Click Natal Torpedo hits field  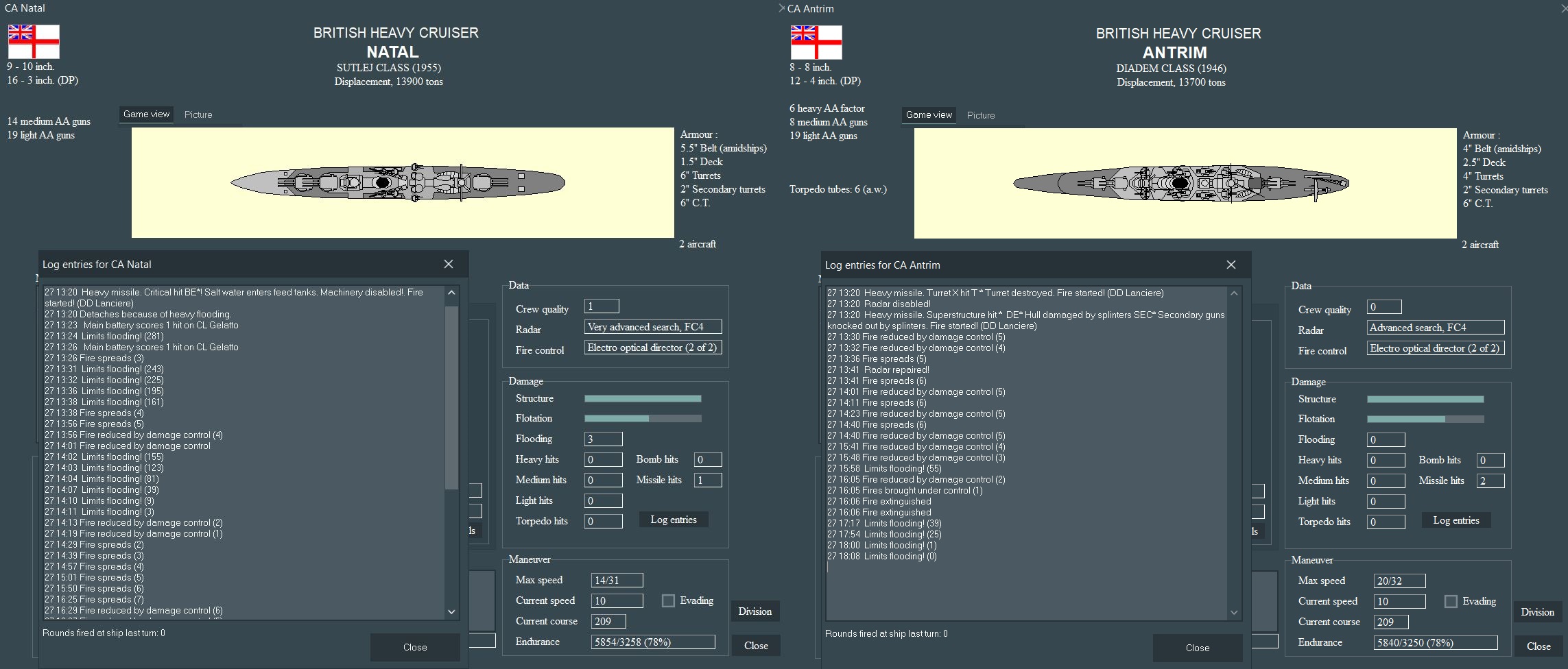pyautogui.click(x=604, y=521)
